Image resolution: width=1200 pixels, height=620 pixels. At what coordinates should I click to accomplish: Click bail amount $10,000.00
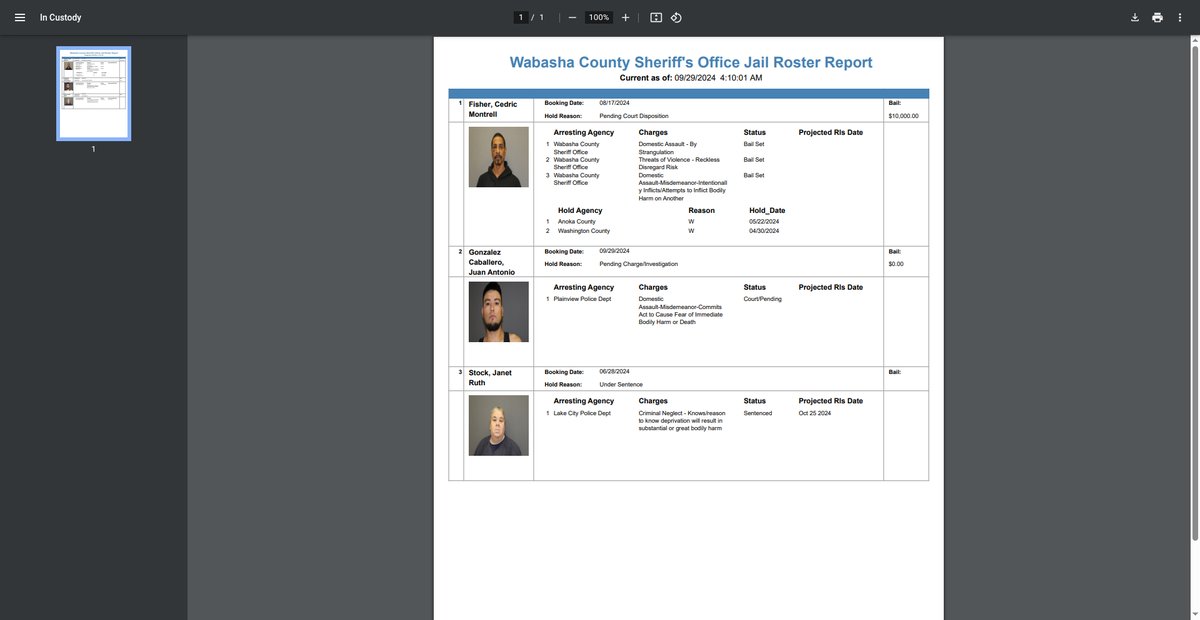[903, 116]
